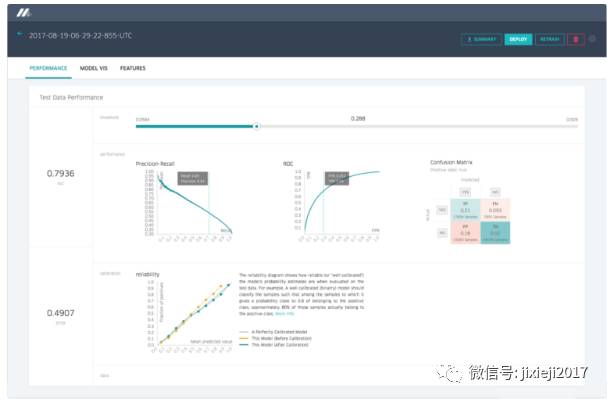This screenshot has height=400, width=607.
Task: Click the red delete model button
Action: coord(576,39)
